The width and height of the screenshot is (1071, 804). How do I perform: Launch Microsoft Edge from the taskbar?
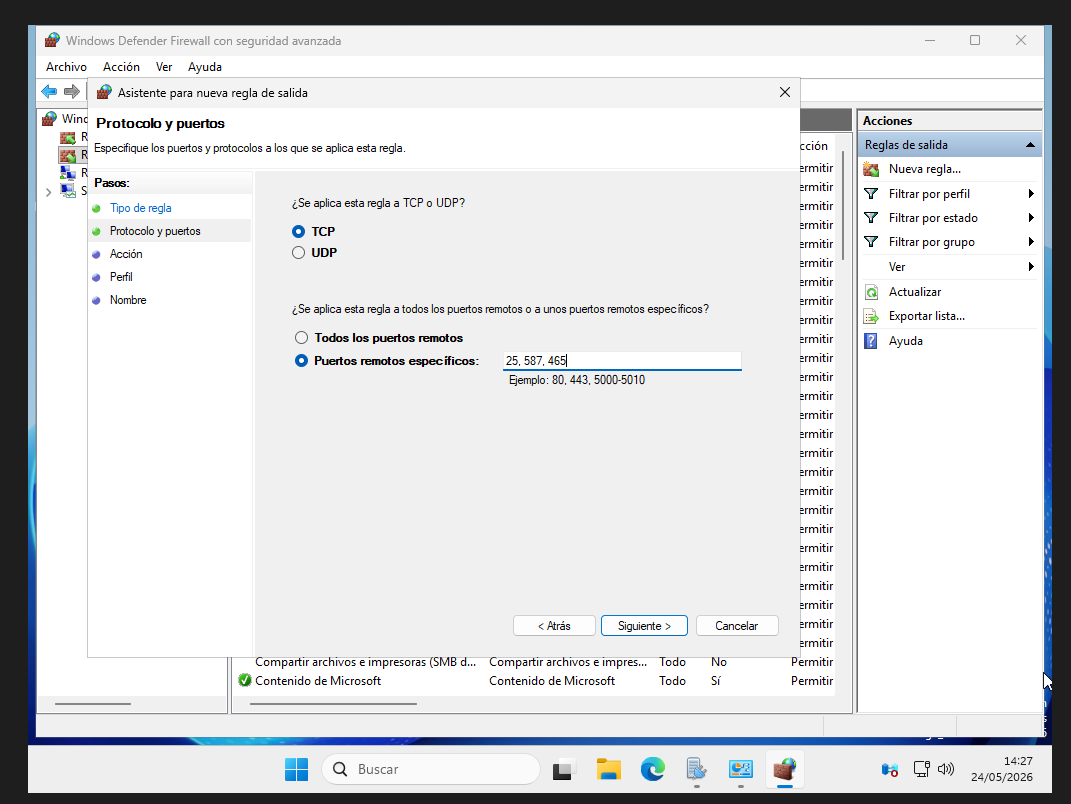click(x=652, y=769)
